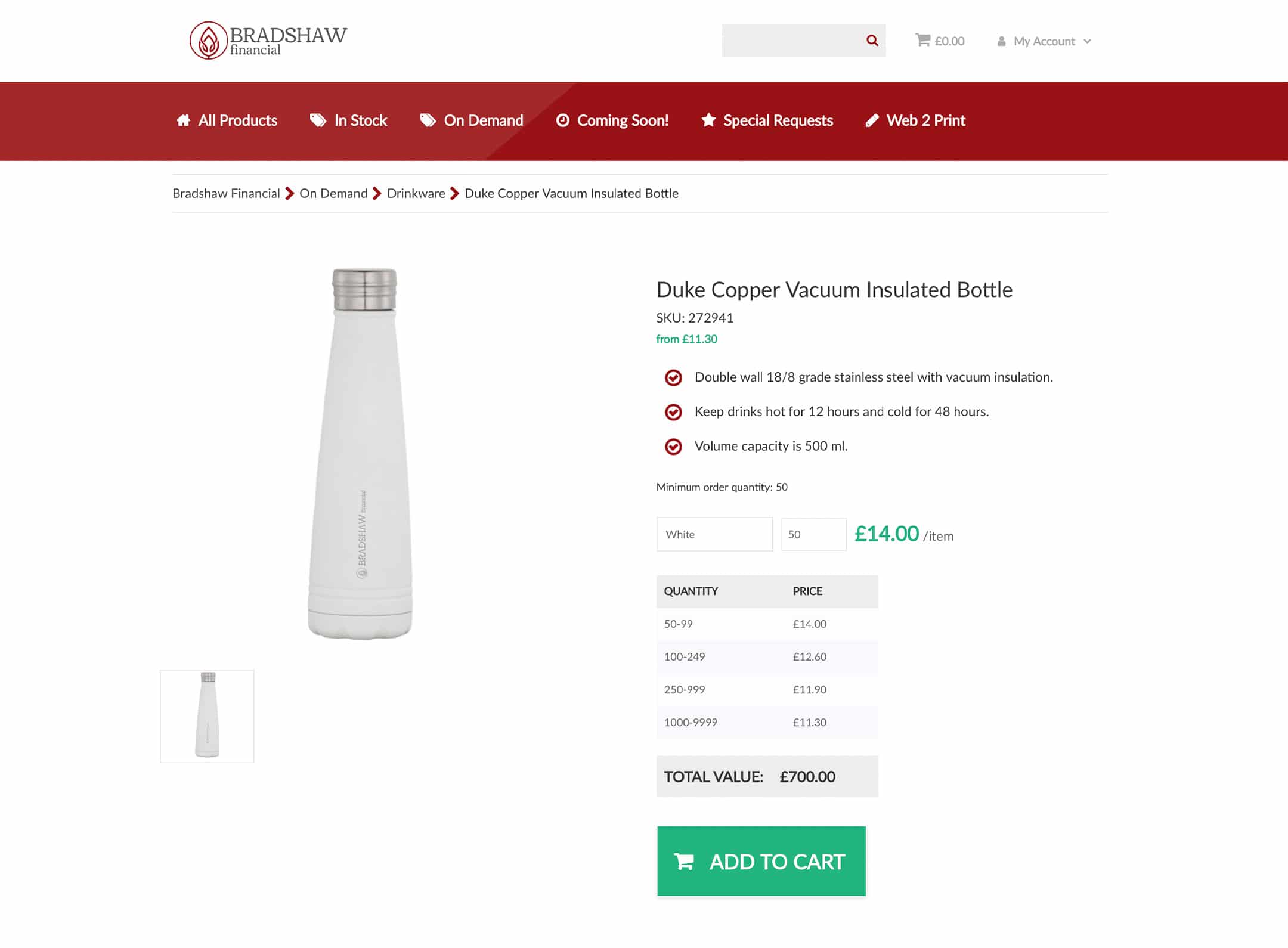Click the magnifier search icon
Image resolution: width=1288 pixels, height=948 pixels.
(x=872, y=41)
